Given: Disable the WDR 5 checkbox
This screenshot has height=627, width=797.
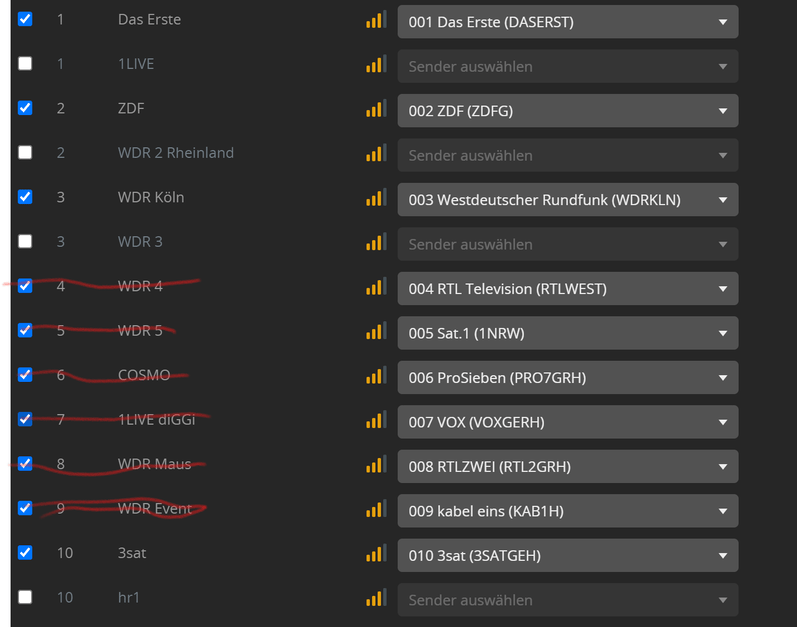Looking at the screenshot, I should click(25, 330).
